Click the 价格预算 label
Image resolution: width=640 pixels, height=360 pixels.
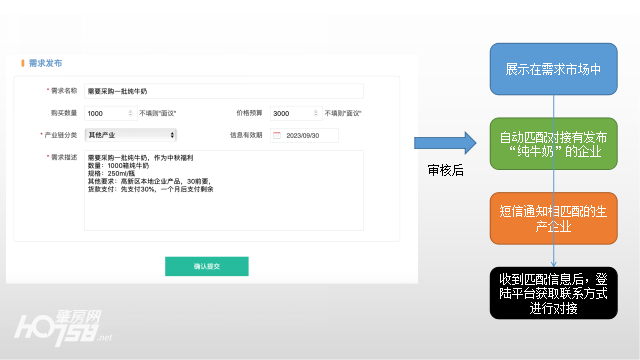[x=249, y=113]
